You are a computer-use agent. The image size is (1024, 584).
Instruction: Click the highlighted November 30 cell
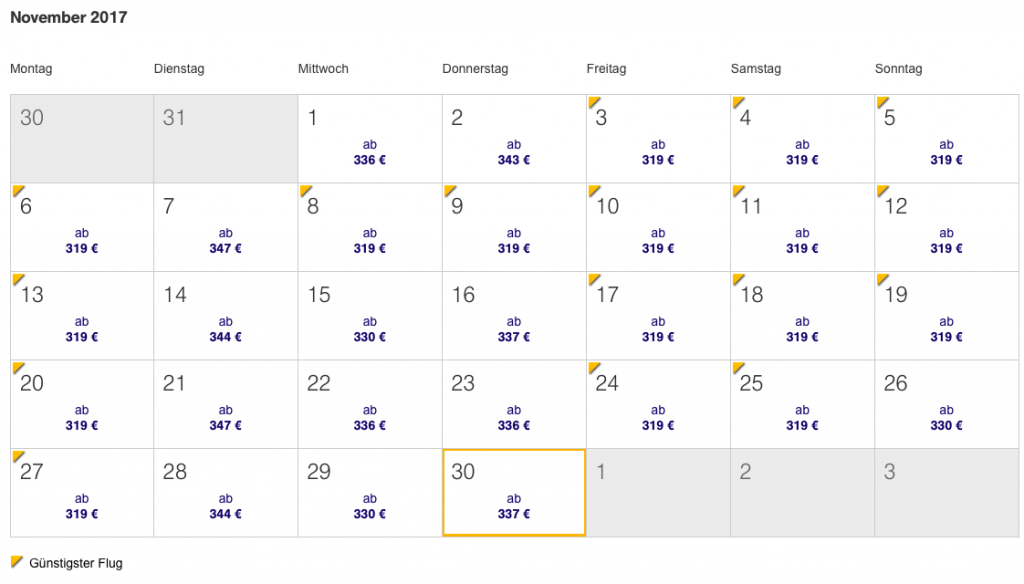click(x=513, y=492)
